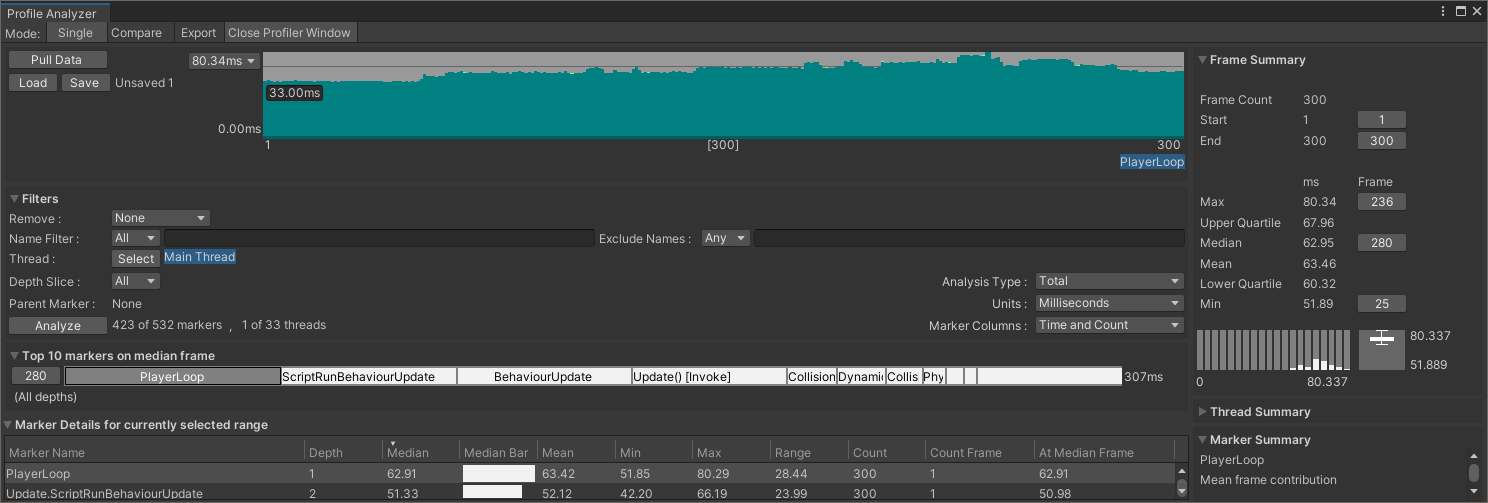
Task: Load a saved profile analysis
Action: pyautogui.click(x=33, y=83)
